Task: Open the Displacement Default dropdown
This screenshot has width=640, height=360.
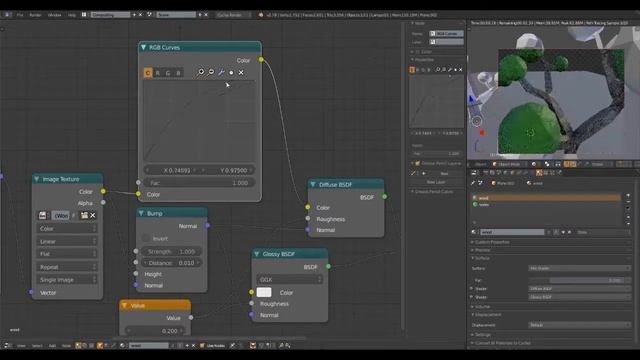Action: point(579,325)
